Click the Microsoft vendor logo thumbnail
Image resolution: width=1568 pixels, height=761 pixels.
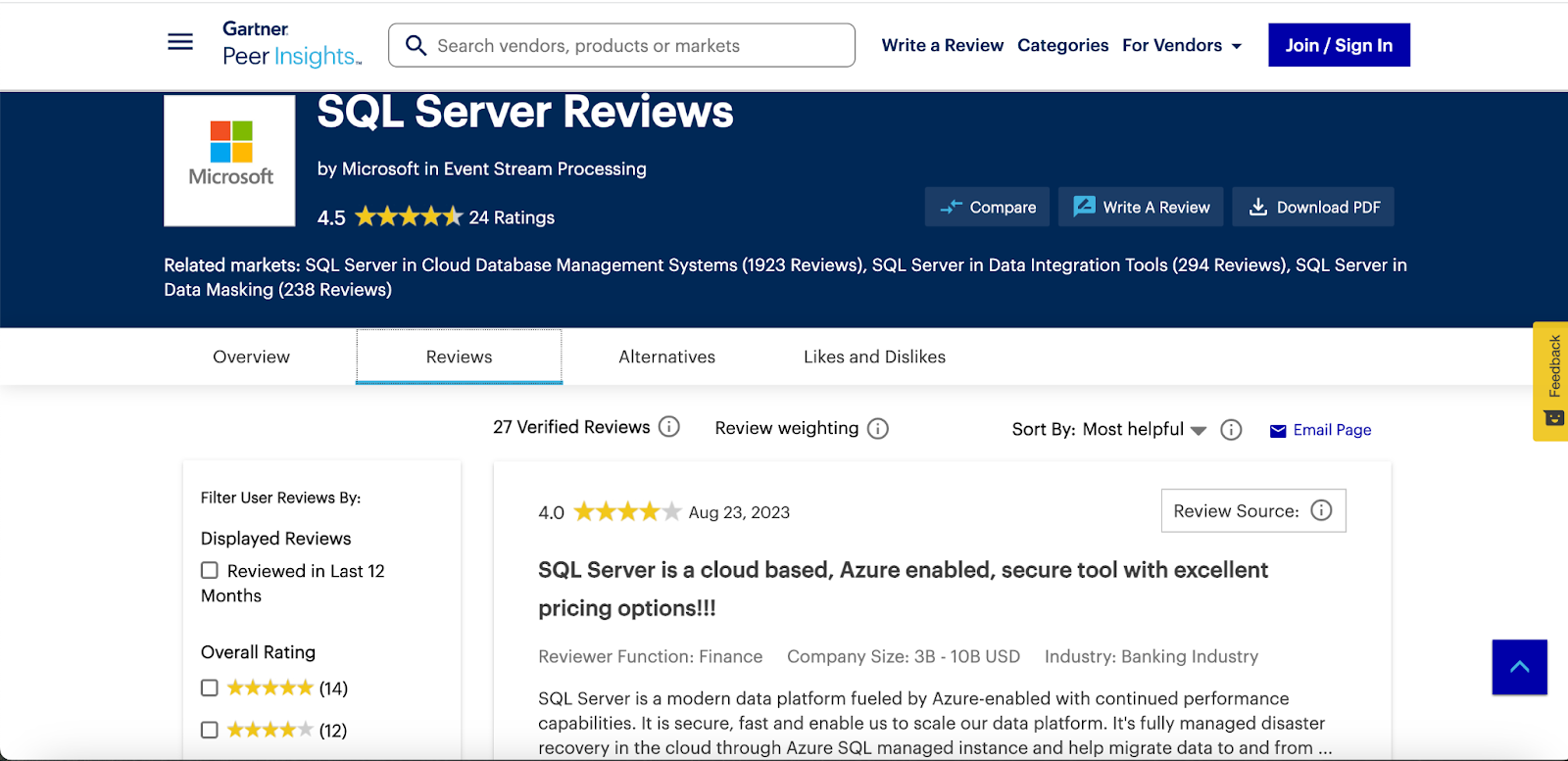coord(229,161)
